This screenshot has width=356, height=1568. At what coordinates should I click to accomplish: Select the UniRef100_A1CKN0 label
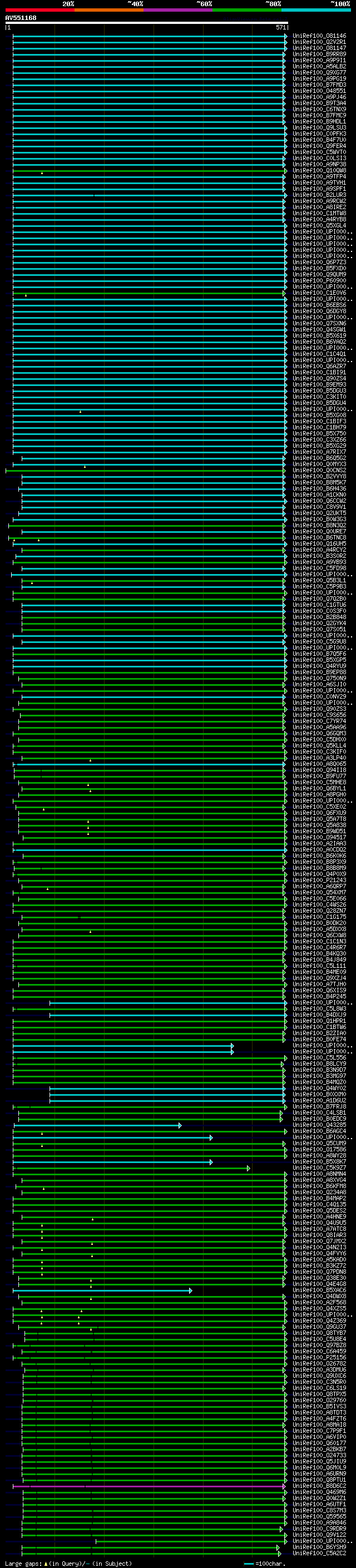[x=319, y=494]
